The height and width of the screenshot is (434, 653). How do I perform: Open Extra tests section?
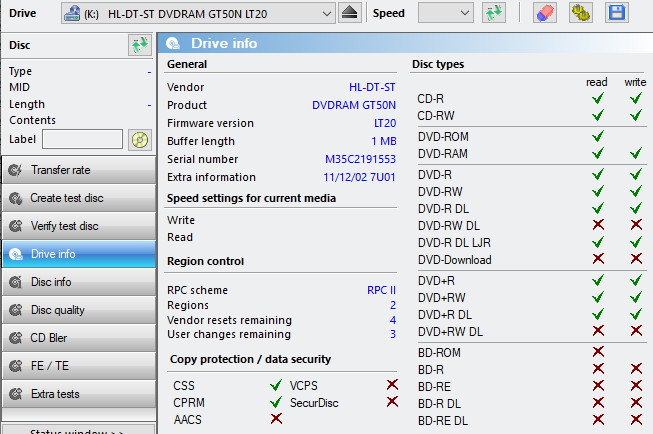(x=79, y=394)
